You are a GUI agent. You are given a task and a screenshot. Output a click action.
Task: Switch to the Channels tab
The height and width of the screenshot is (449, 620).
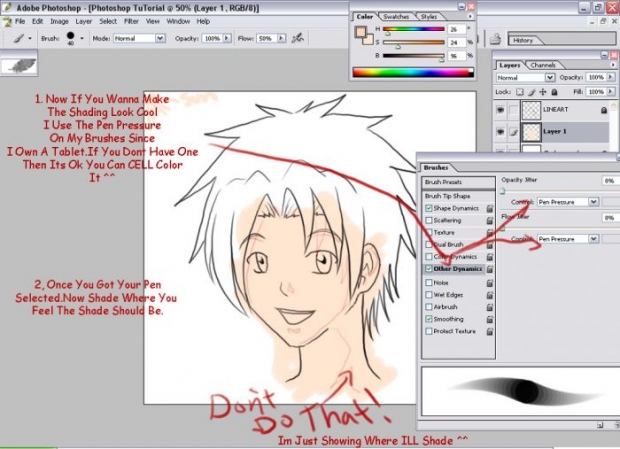click(x=542, y=65)
